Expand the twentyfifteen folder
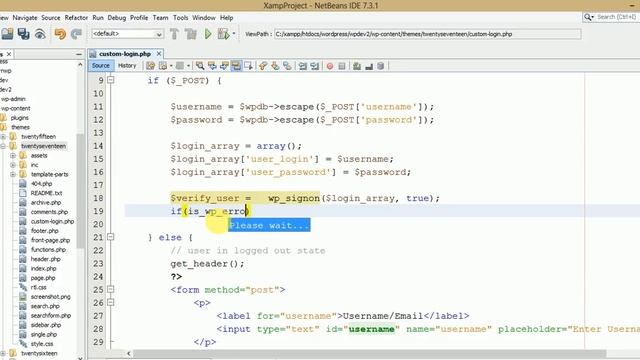Image resolution: width=640 pixels, height=360 pixels. 3,137
